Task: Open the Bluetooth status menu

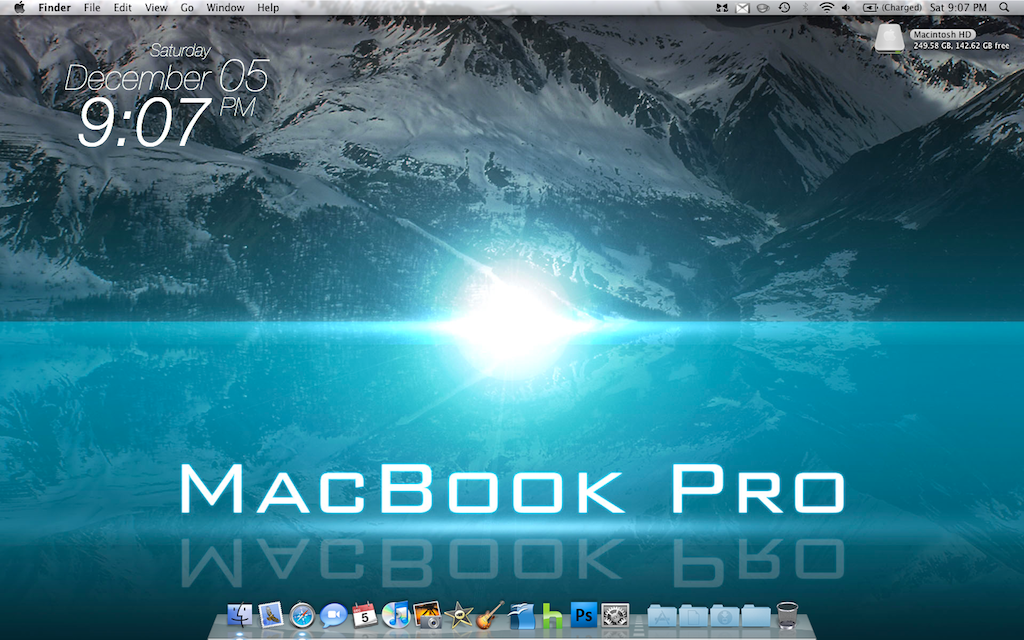Action: pos(805,8)
